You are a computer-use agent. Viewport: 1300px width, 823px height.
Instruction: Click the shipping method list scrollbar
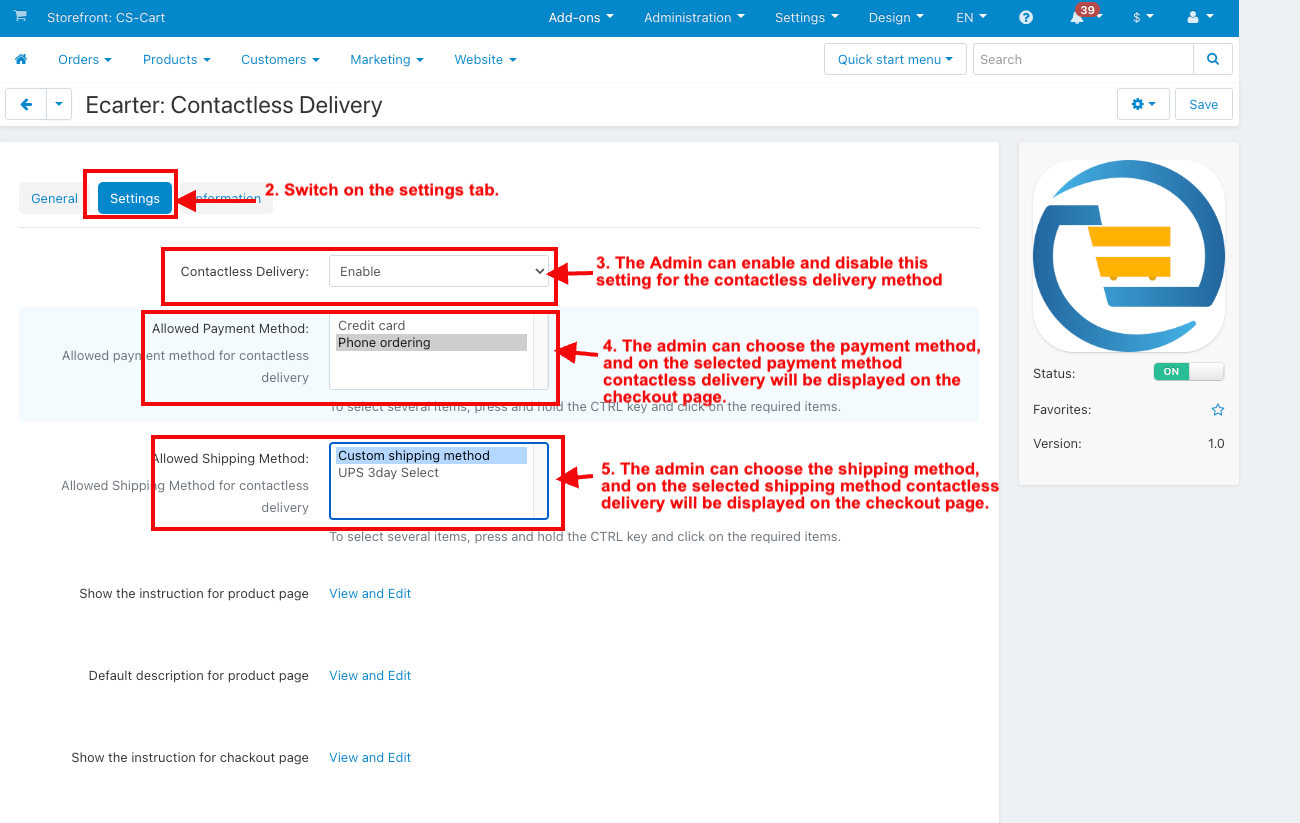point(540,481)
